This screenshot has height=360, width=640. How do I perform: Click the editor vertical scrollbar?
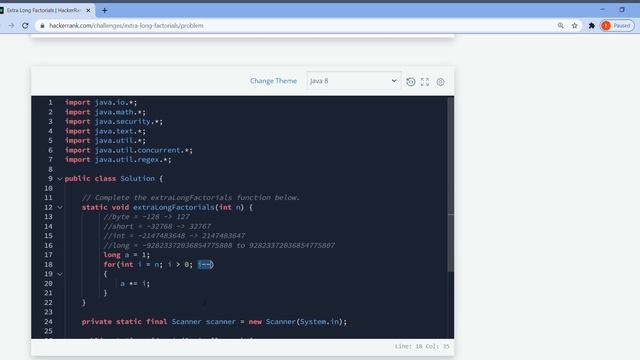(x=451, y=184)
